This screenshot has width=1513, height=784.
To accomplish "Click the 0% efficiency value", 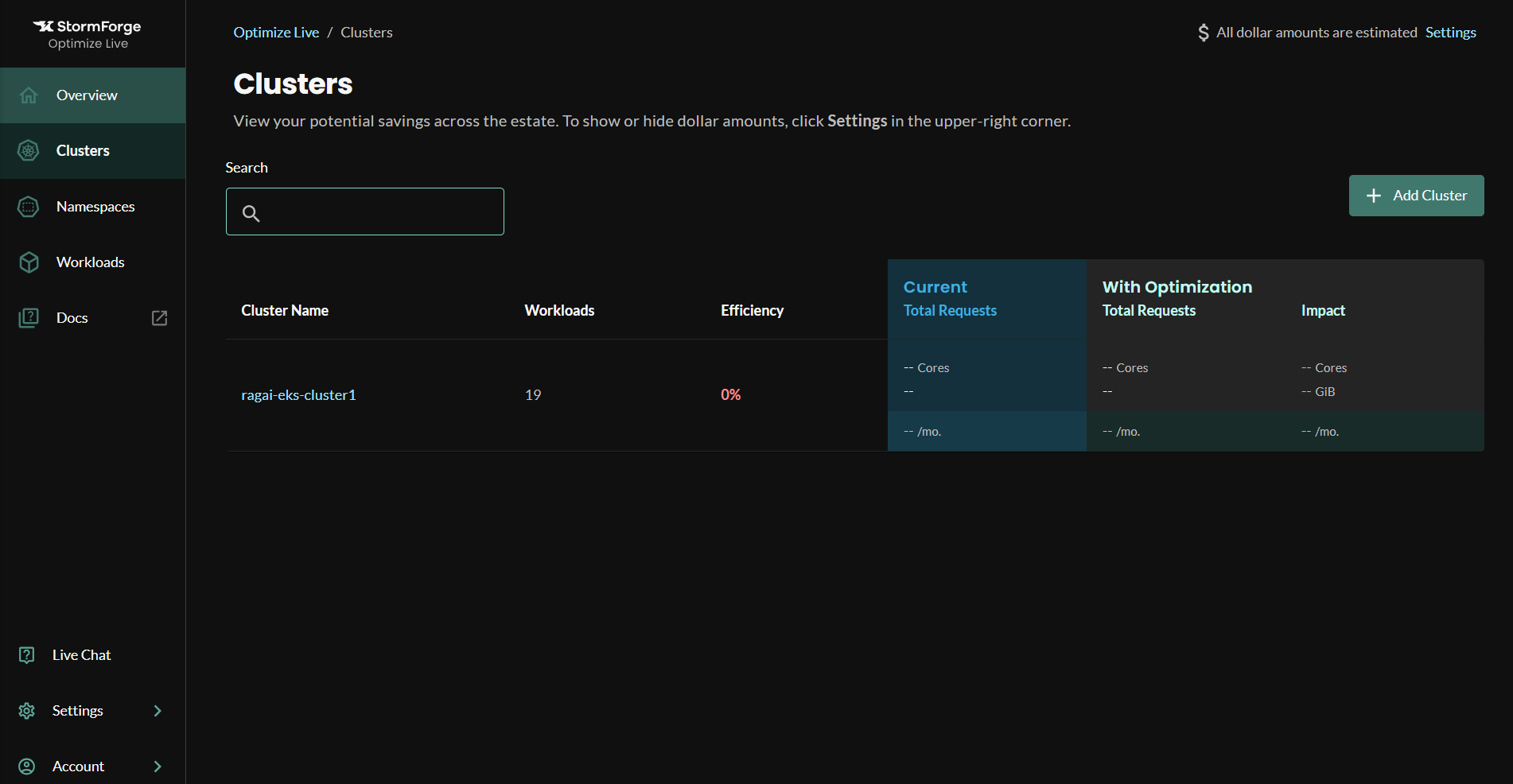I will pyautogui.click(x=730, y=395).
